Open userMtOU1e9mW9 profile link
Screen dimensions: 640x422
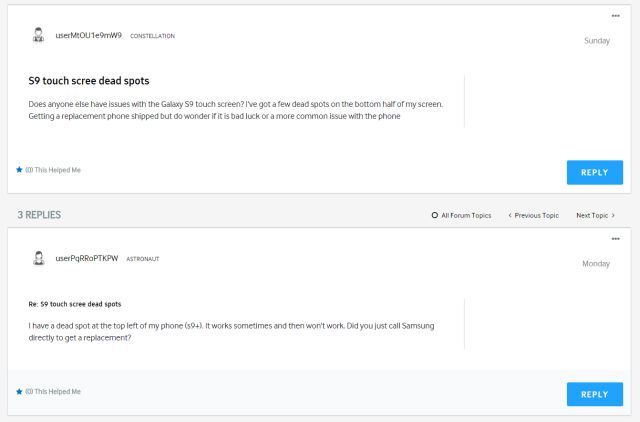[89, 36]
